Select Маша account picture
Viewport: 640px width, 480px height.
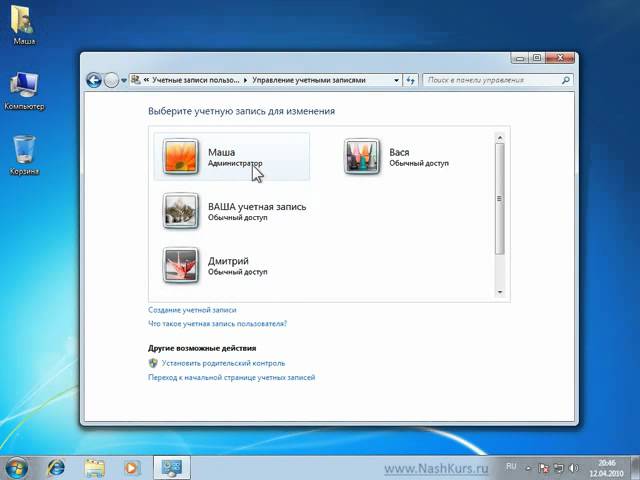pos(180,156)
